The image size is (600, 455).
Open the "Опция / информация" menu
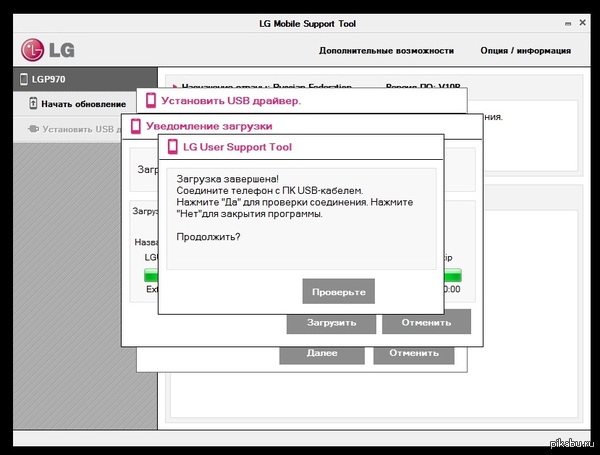525,50
